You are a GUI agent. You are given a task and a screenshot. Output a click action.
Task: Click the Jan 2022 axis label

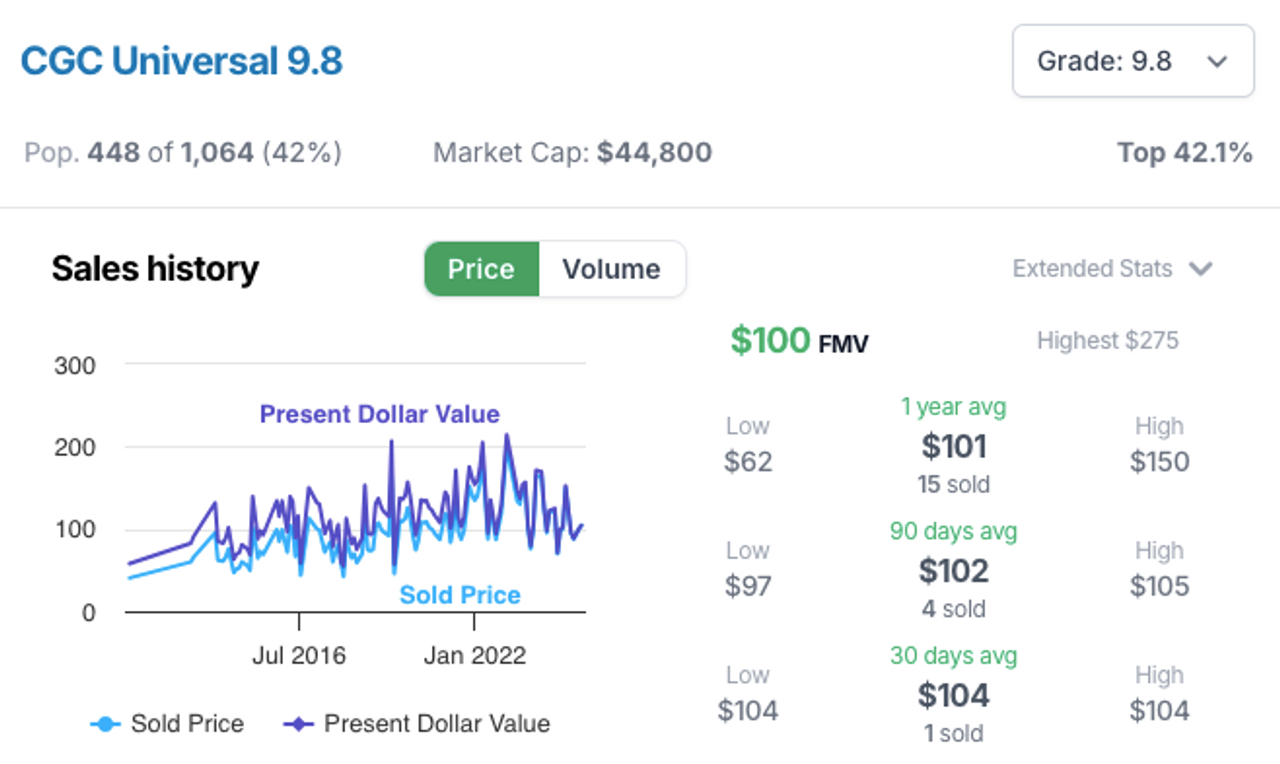[x=474, y=656]
